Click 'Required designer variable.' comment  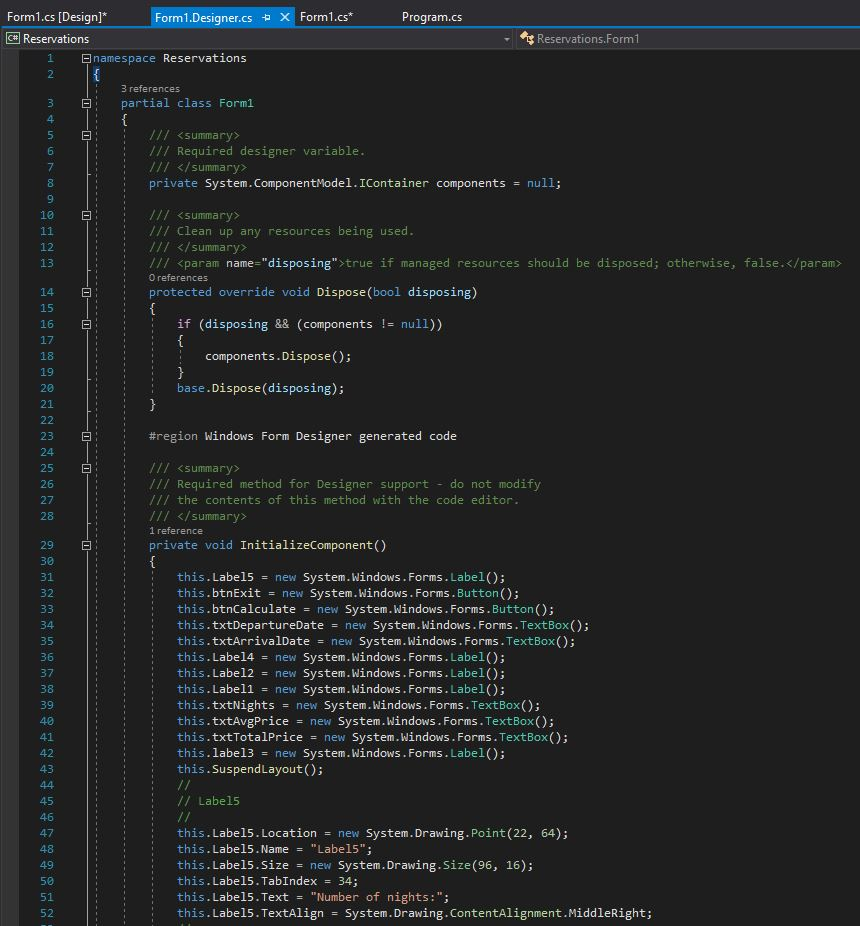pos(271,151)
